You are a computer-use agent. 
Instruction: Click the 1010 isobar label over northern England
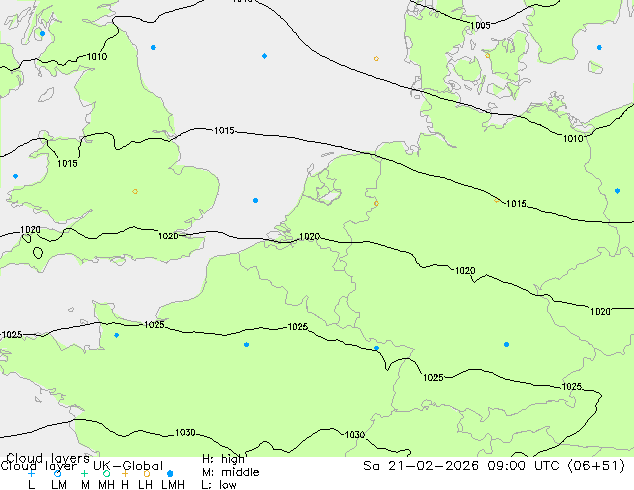click(x=97, y=57)
